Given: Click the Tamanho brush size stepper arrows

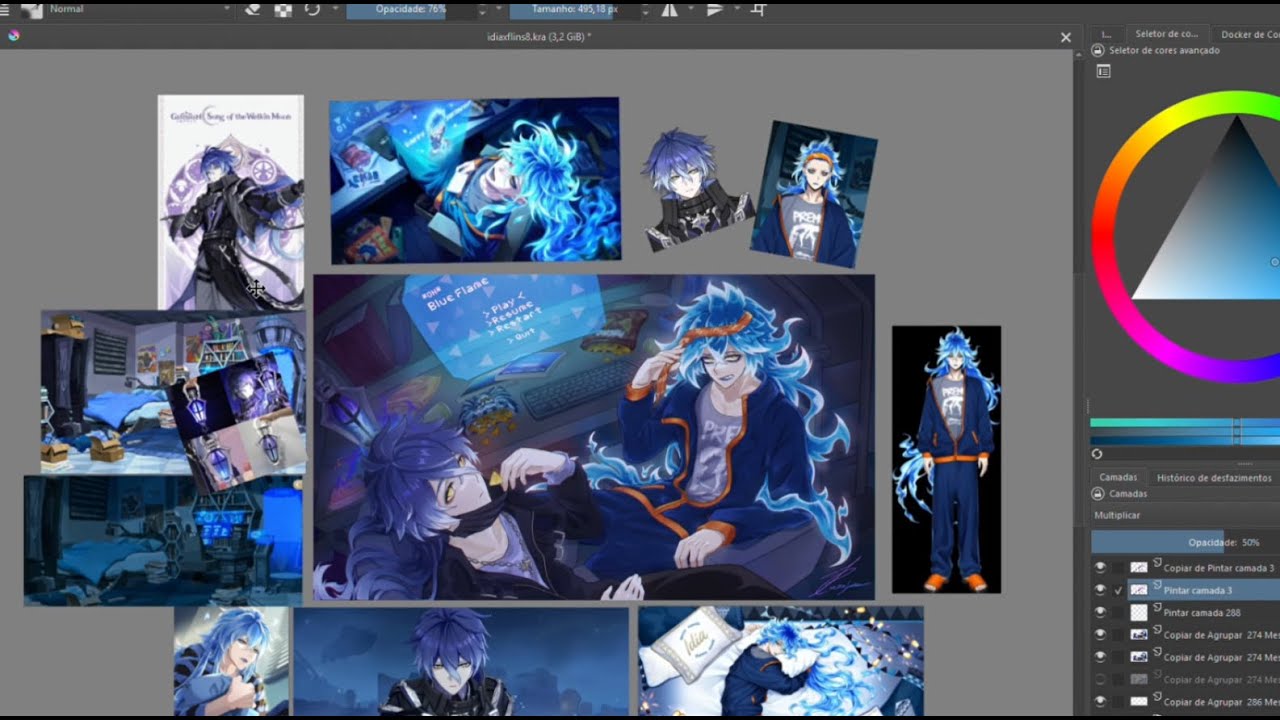Looking at the screenshot, I should tap(646, 9).
